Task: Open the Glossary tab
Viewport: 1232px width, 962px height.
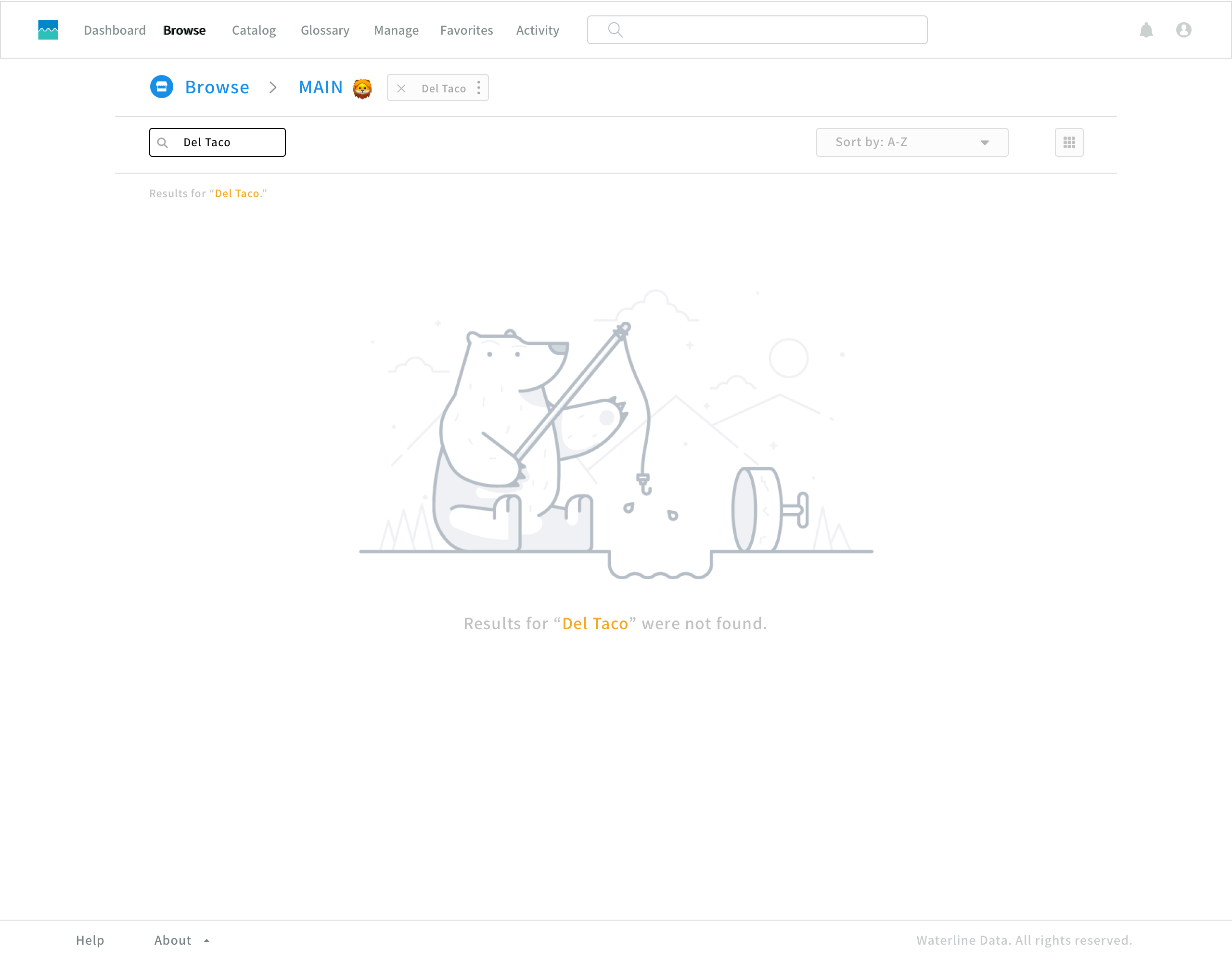Action: pyautogui.click(x=325, y=30)
